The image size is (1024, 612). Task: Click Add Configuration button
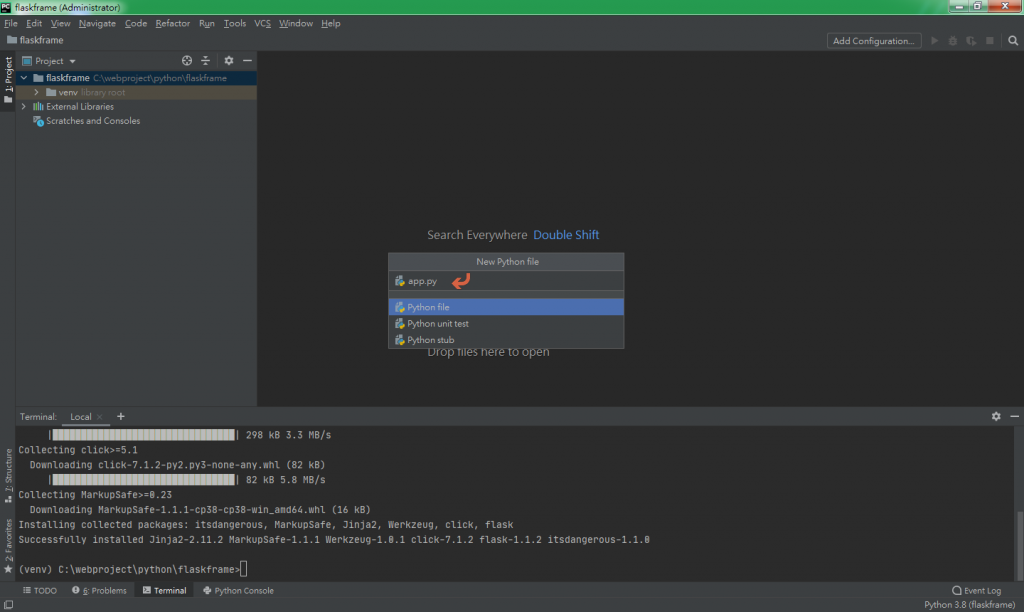(874, 40)
